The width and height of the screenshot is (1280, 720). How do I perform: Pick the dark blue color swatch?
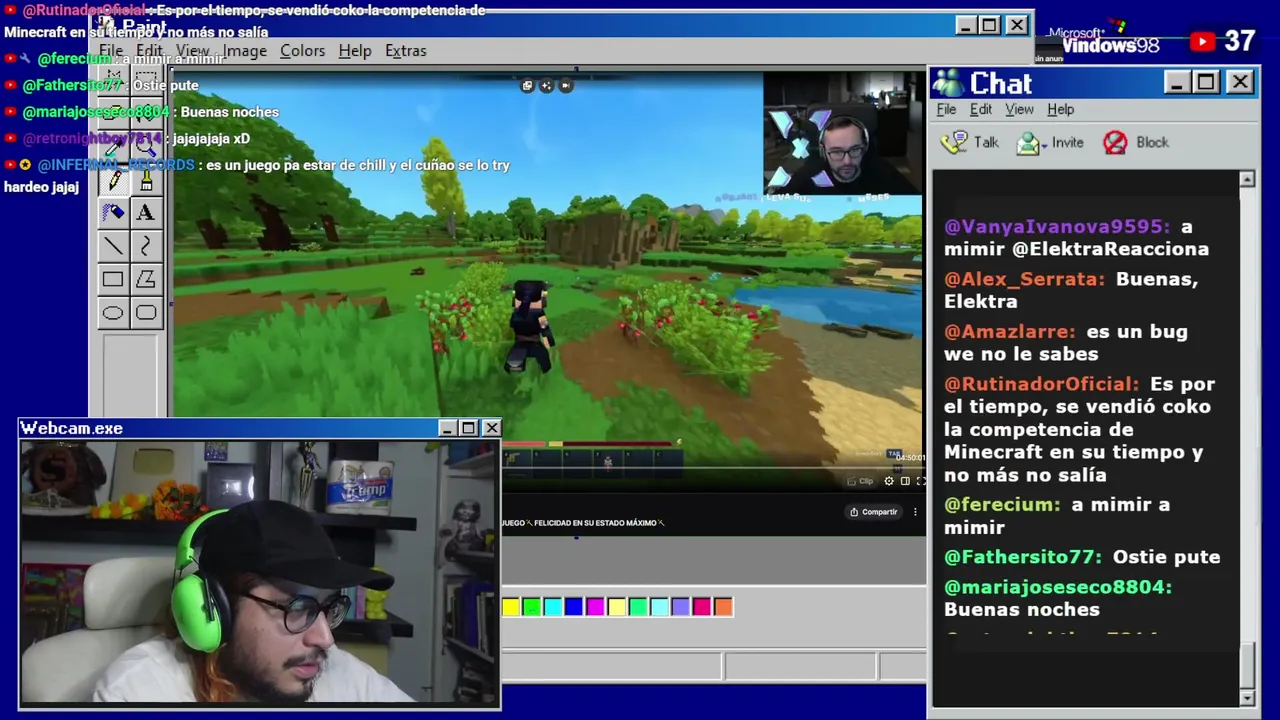[x=574, y=607]
